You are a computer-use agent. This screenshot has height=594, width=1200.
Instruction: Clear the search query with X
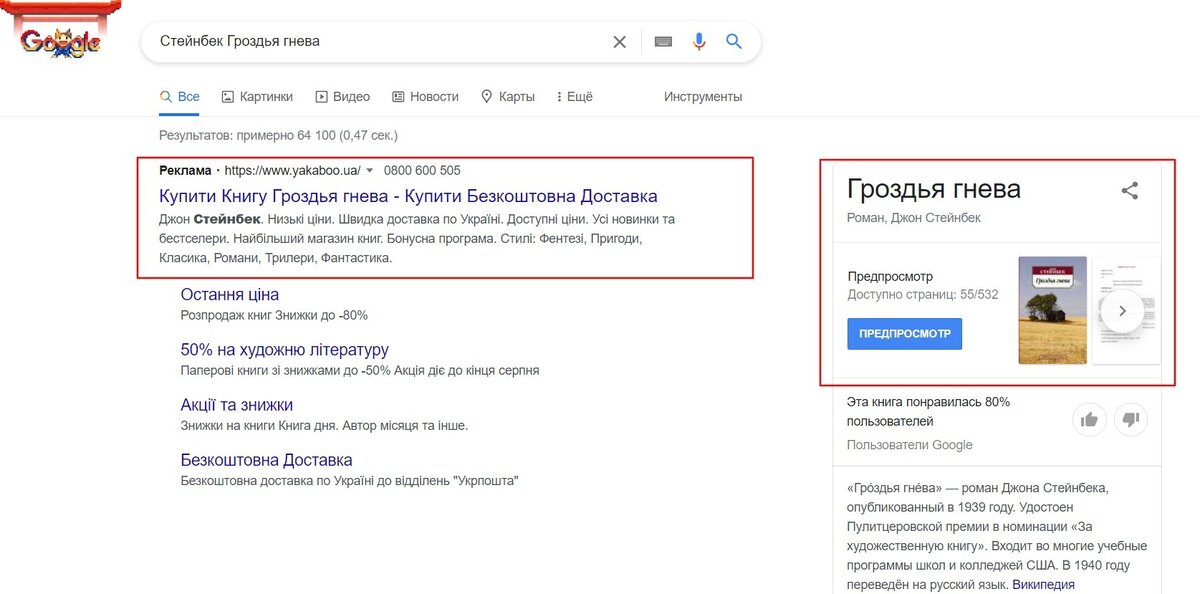coord(620,42)
